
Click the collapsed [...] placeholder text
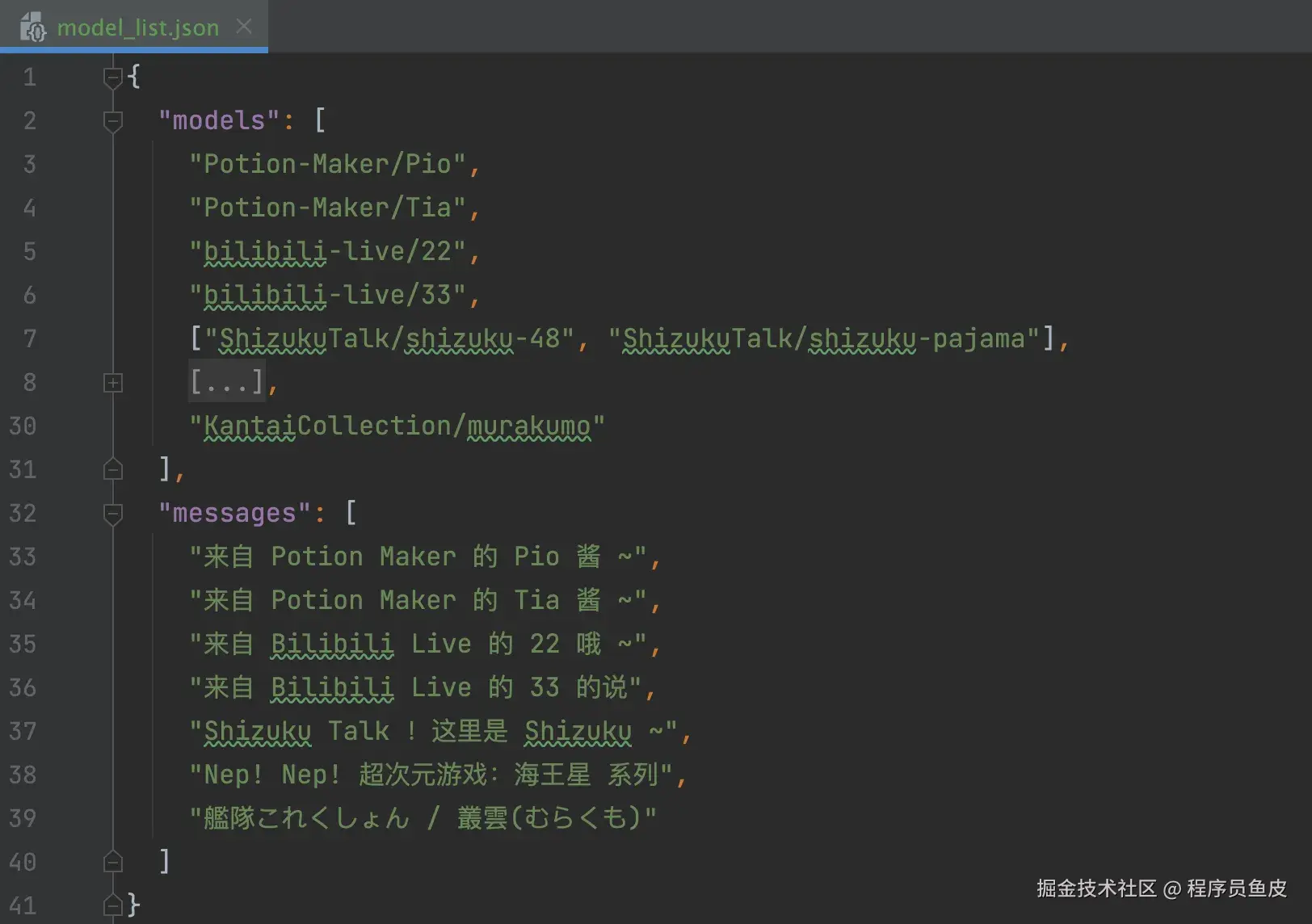[227, 382]
